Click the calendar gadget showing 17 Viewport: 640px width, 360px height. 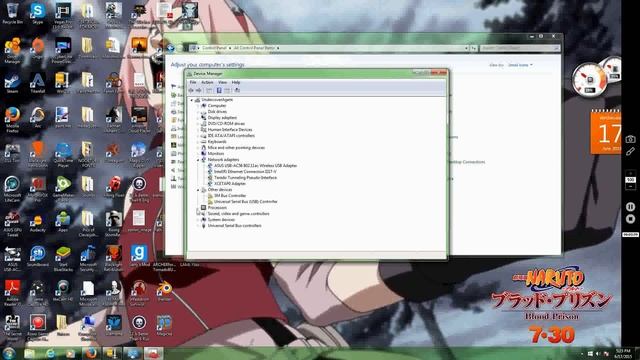click(x=606, y=132)
